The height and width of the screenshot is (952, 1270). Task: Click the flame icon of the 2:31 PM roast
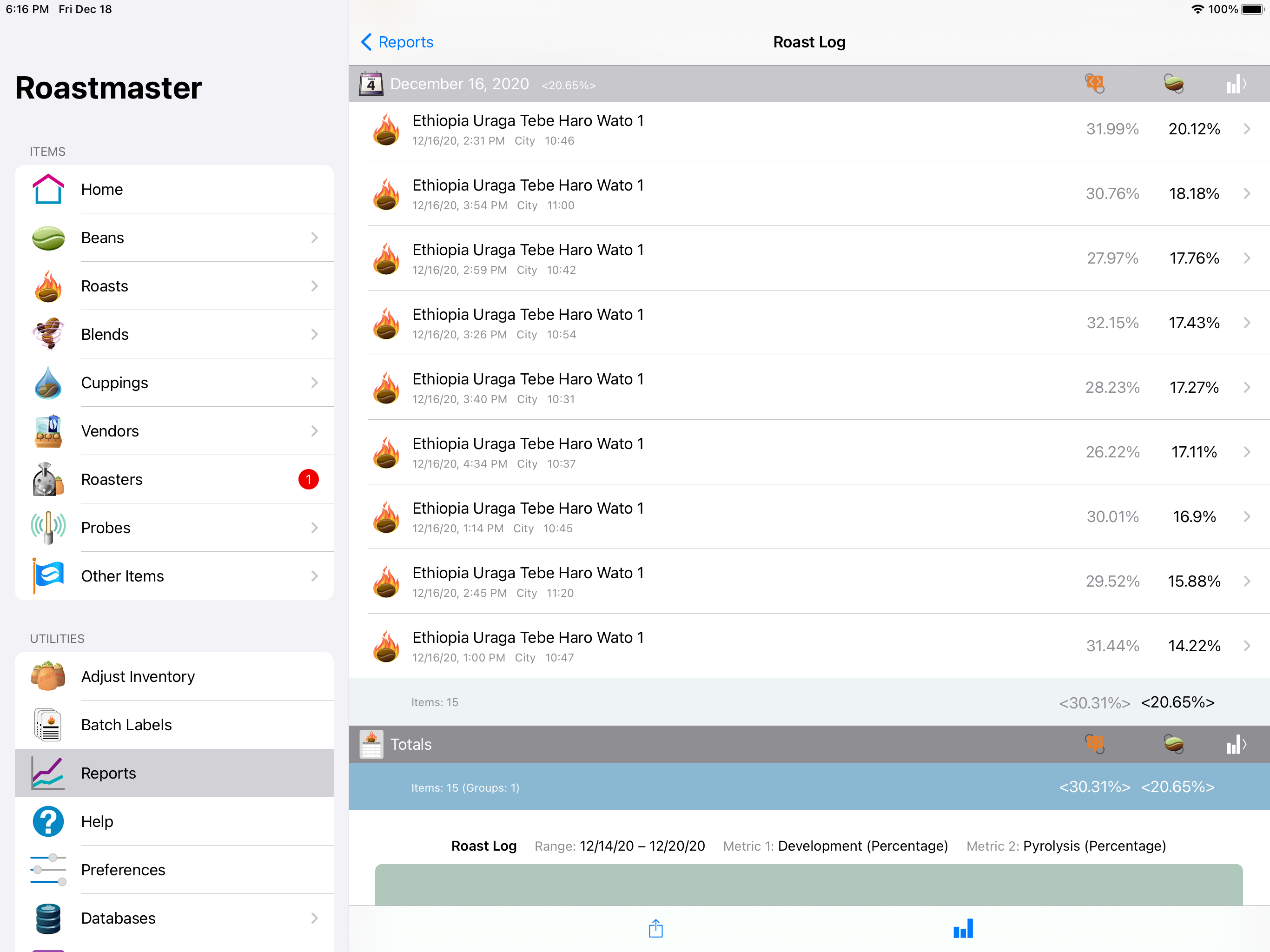(386, 129)
